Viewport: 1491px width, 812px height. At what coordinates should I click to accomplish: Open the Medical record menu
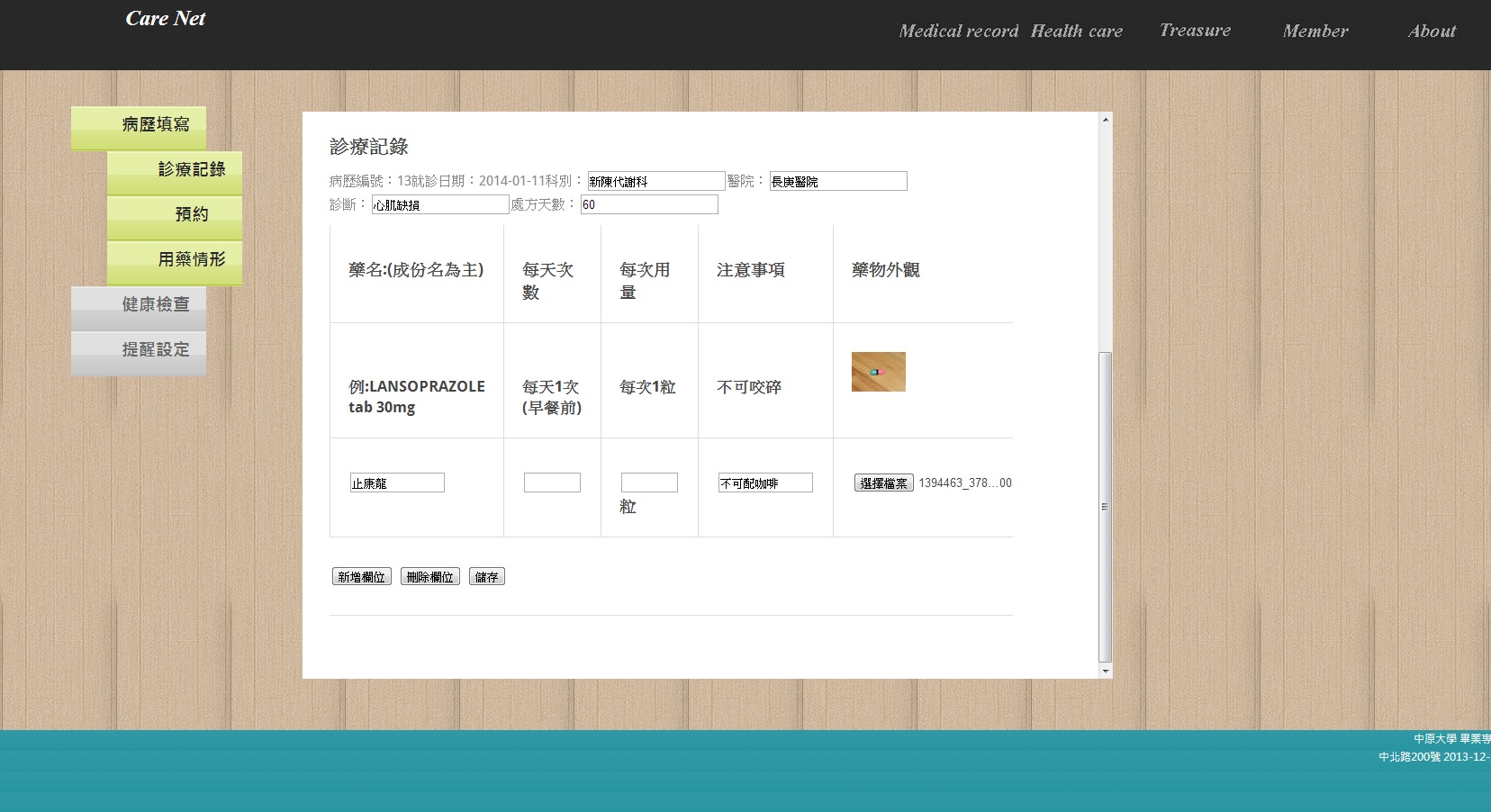(x=958, y=32)
